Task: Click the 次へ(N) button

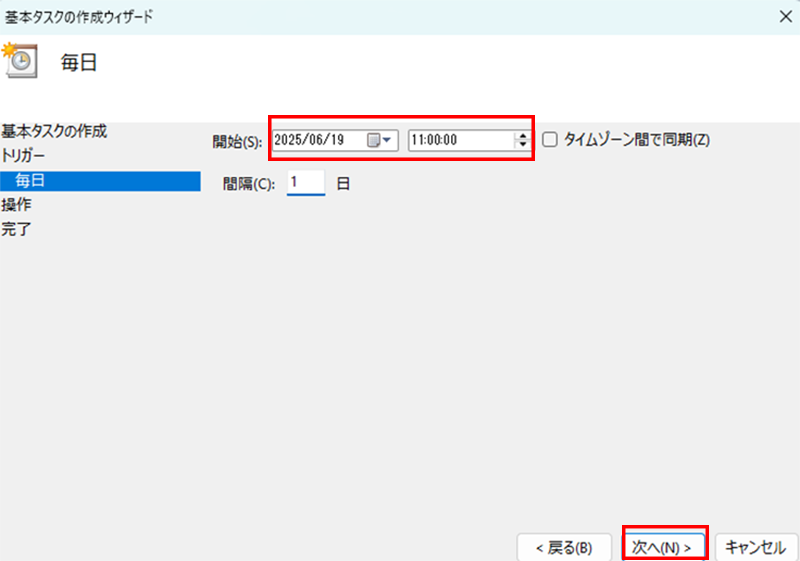Action: (664, 547)
